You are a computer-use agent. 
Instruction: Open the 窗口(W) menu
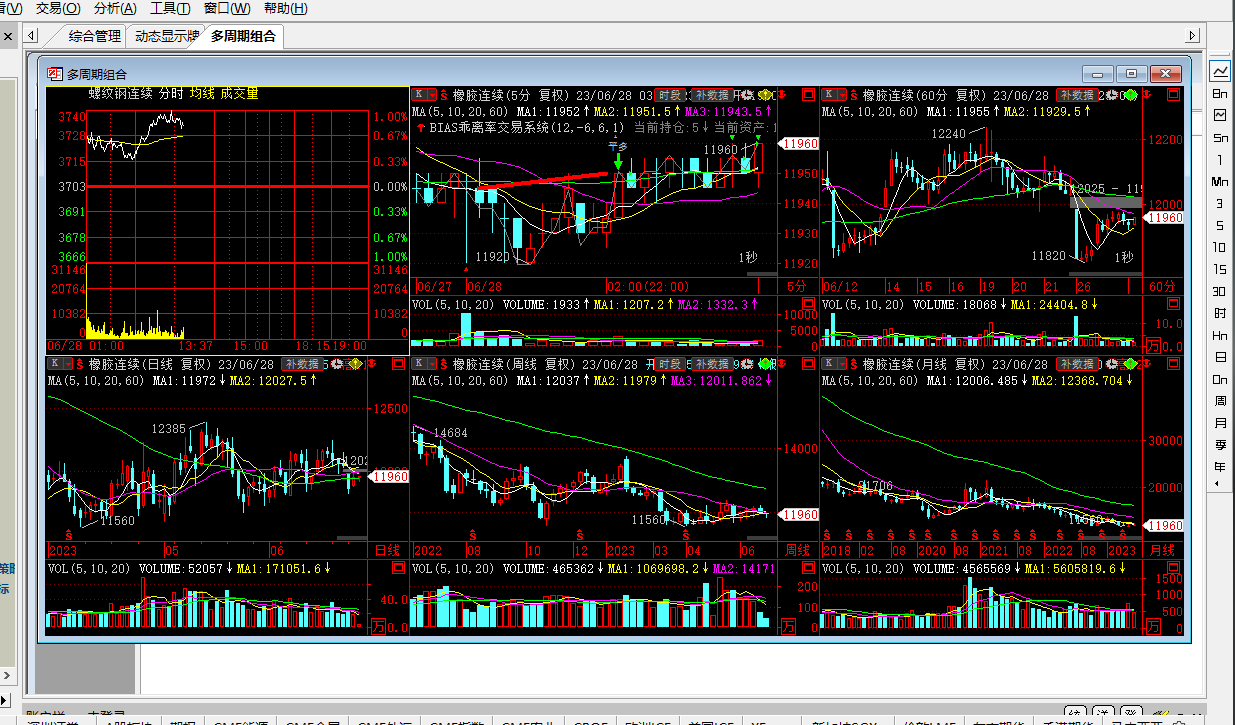pos(227,9)
